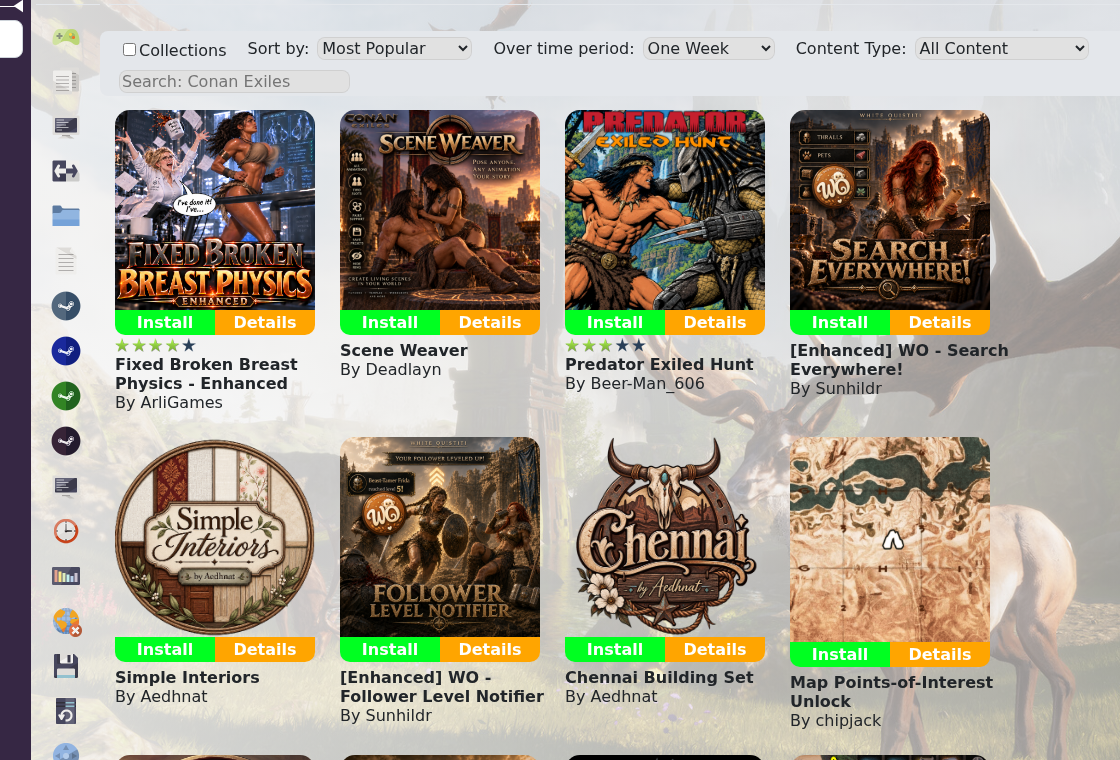Install Fixed Broken Breast Physics - Enhanced
Image resolution: width=1120 pixels, height=760 pixels.
pos(165,322)
